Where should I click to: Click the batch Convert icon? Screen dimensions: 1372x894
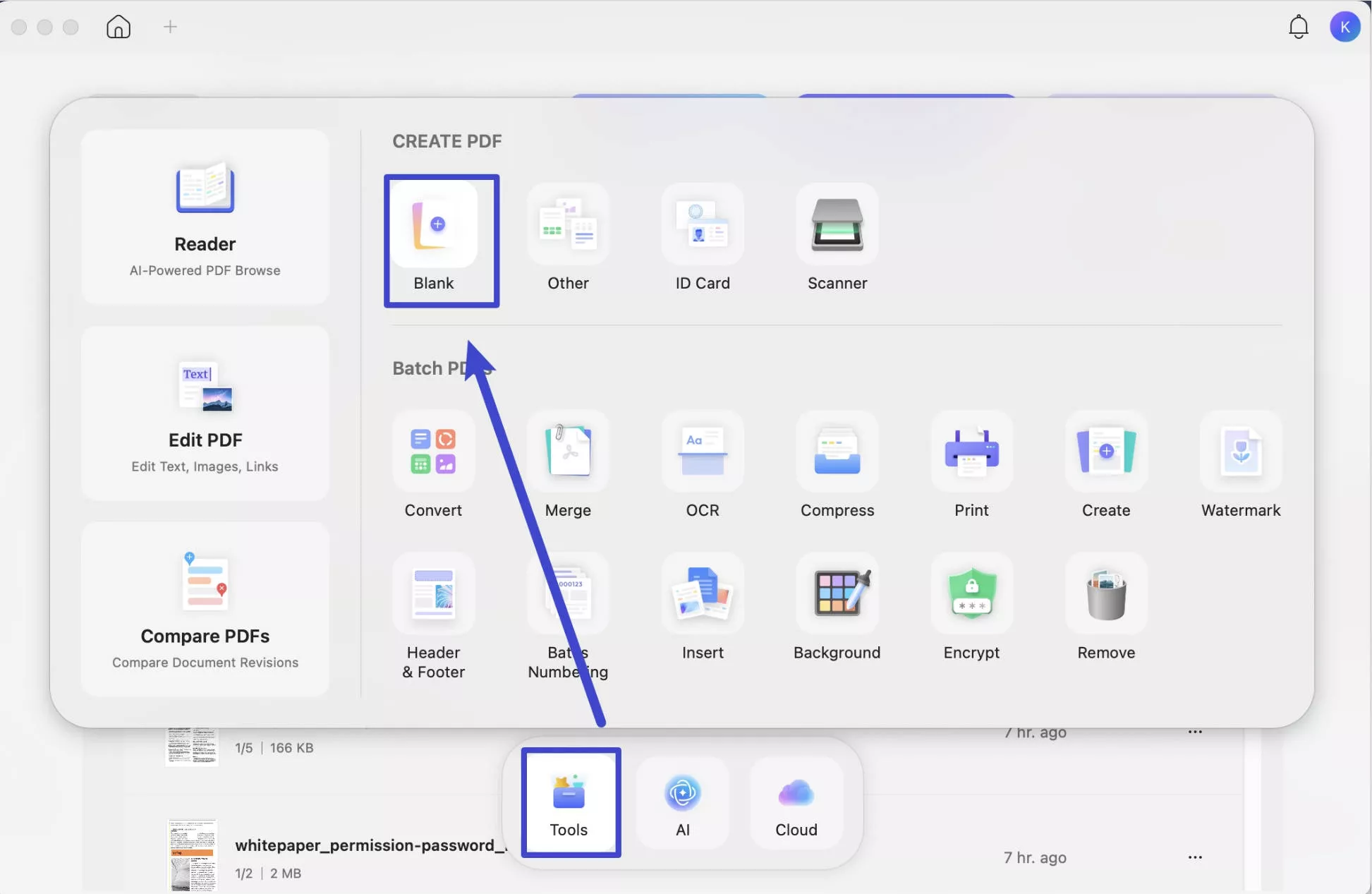click(433, 452)
